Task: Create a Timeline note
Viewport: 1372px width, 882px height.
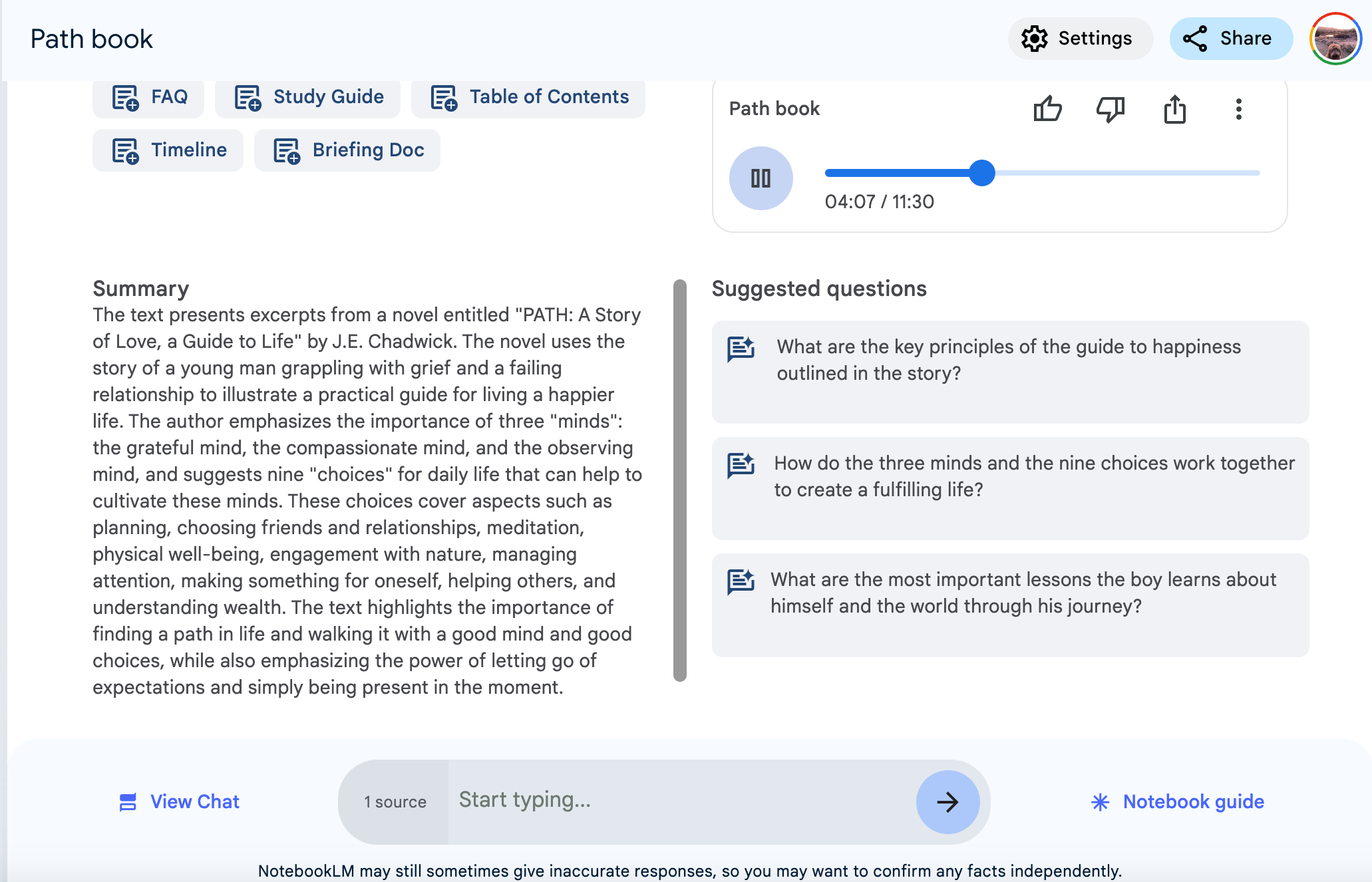Action: tap(168, 150)
